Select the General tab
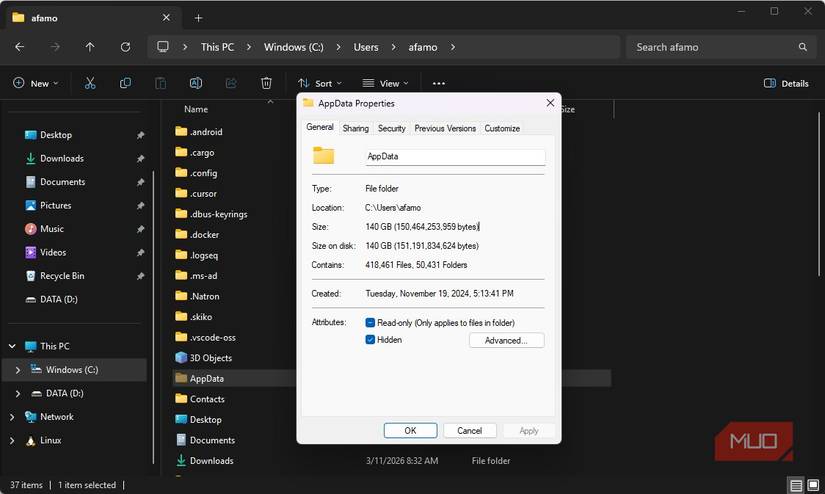 pyautogui.click(x=320, y=127)
